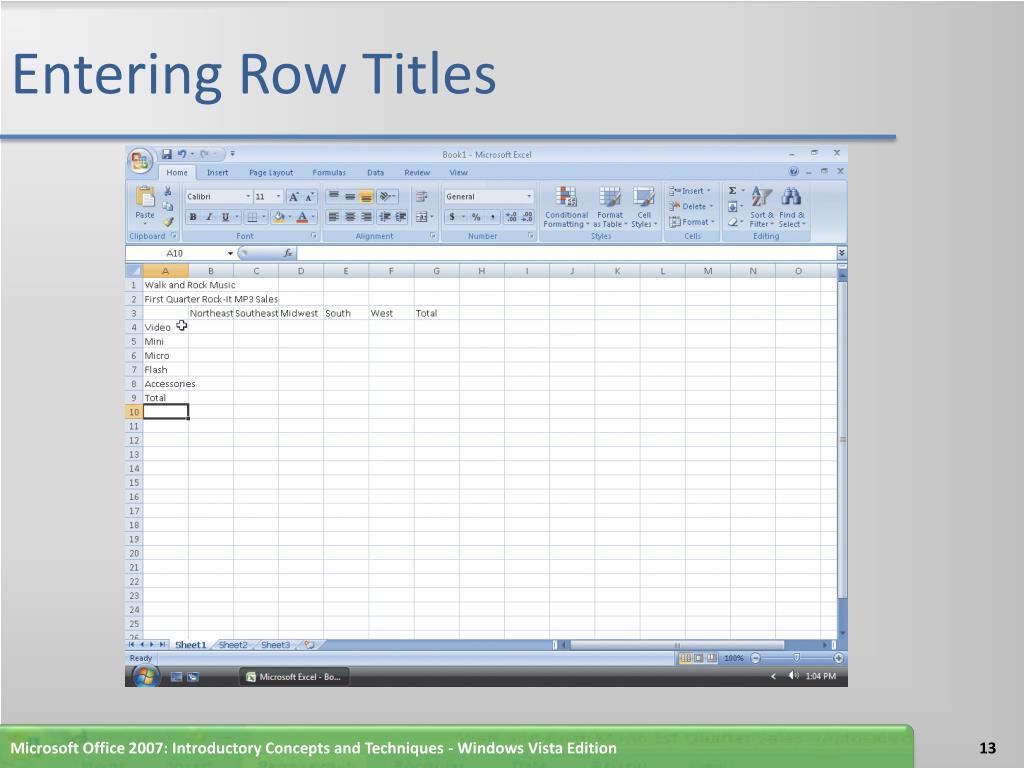Open Windows Start orb on taskbar
Screen dimensions: 1024x768
146,677
